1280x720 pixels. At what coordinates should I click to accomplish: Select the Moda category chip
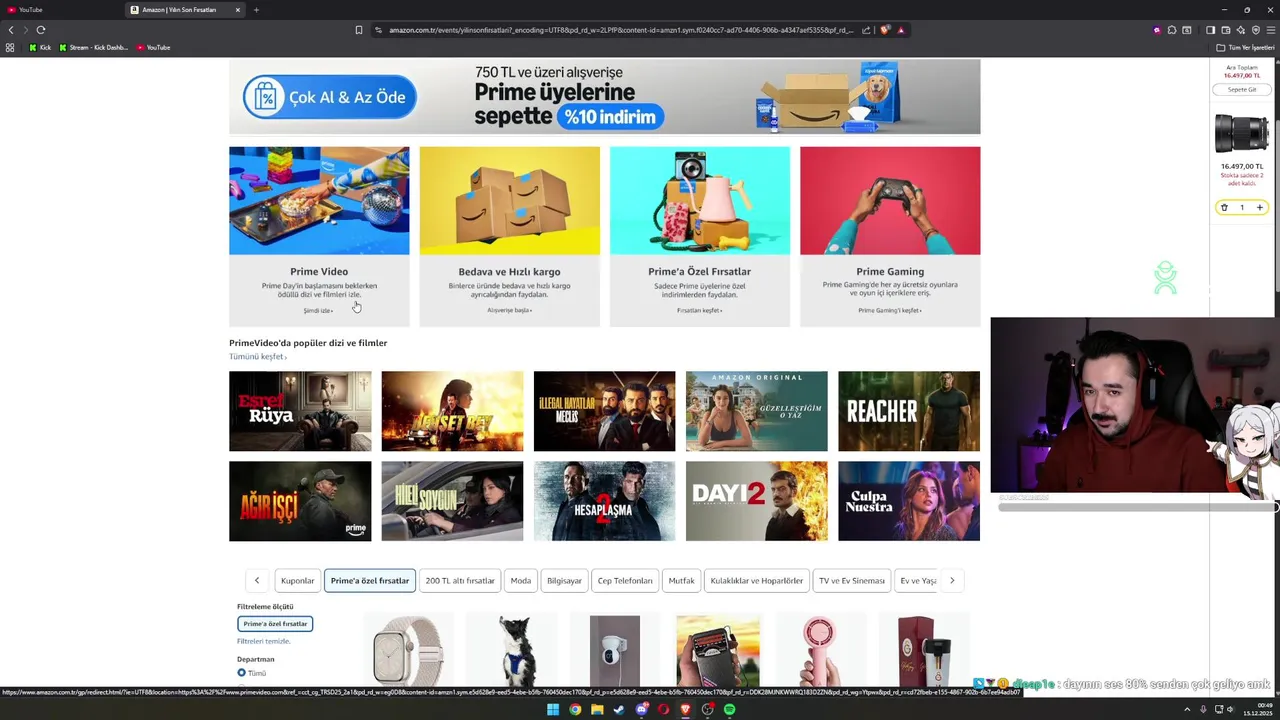521,580
